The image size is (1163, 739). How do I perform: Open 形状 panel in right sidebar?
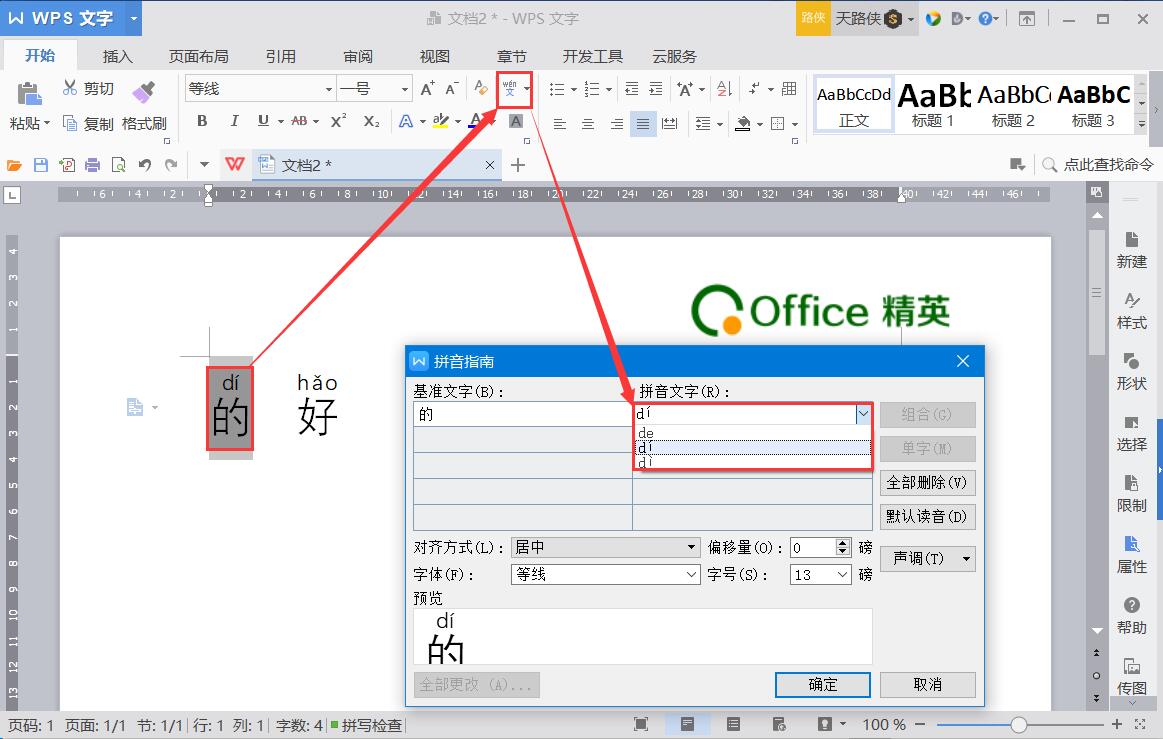point(1131,372)
